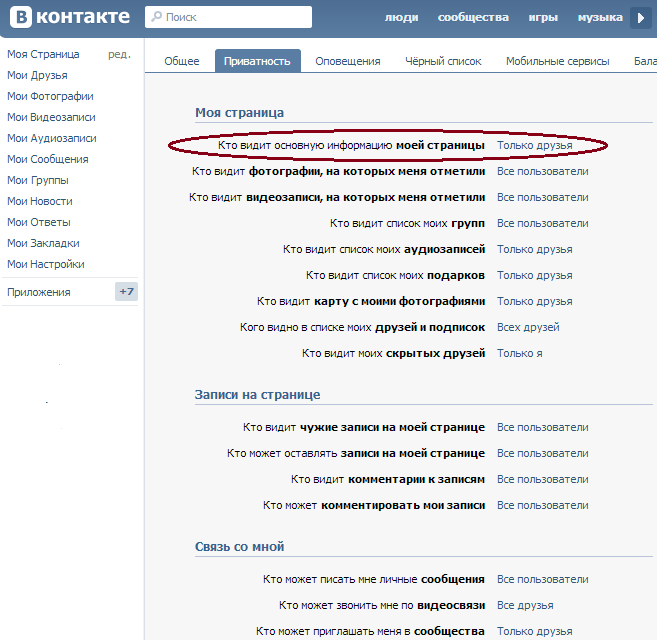Viewport: 657px width, 640px height.
Task: Open the +7 applications counter badge
Action: pos(126,292)
